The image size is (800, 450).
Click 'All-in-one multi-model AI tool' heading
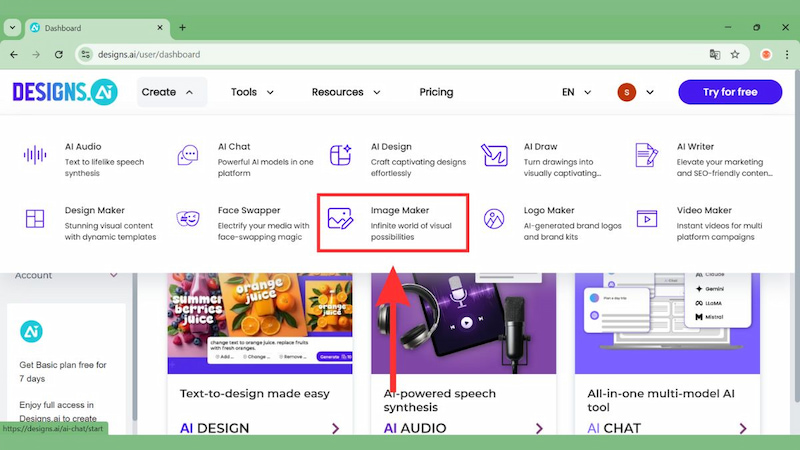[661, 400]
